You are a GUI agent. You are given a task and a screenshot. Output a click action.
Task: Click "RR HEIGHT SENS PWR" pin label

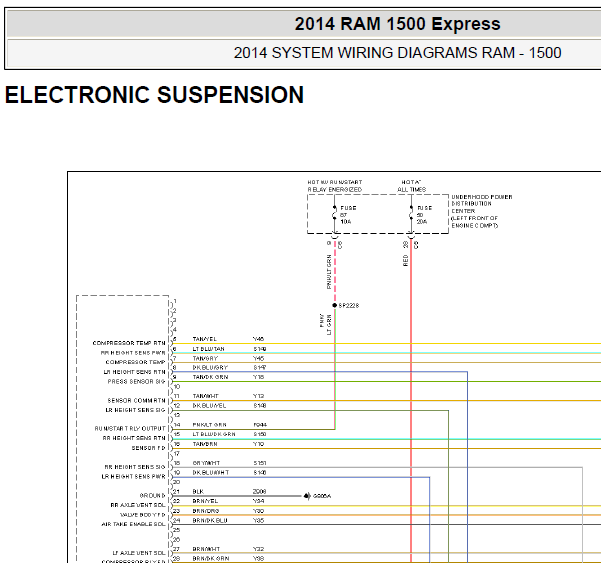[x=133, y=353]
